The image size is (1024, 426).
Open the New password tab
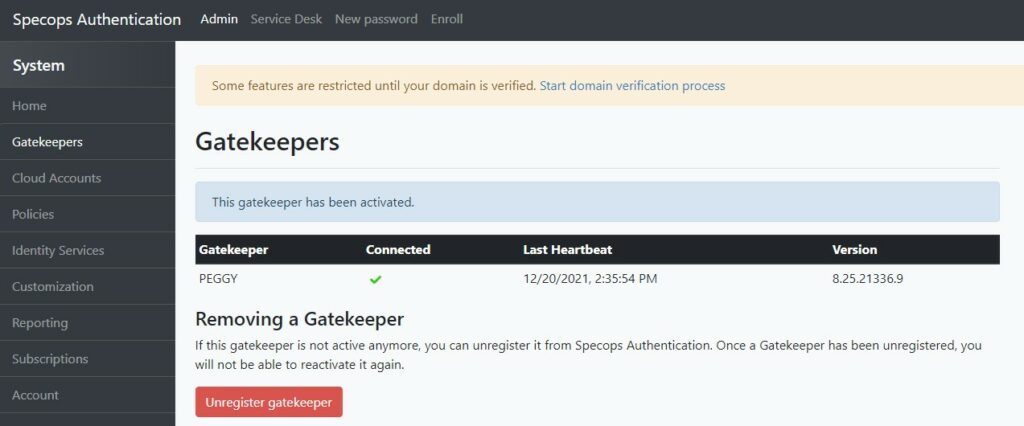coord(376,20)
